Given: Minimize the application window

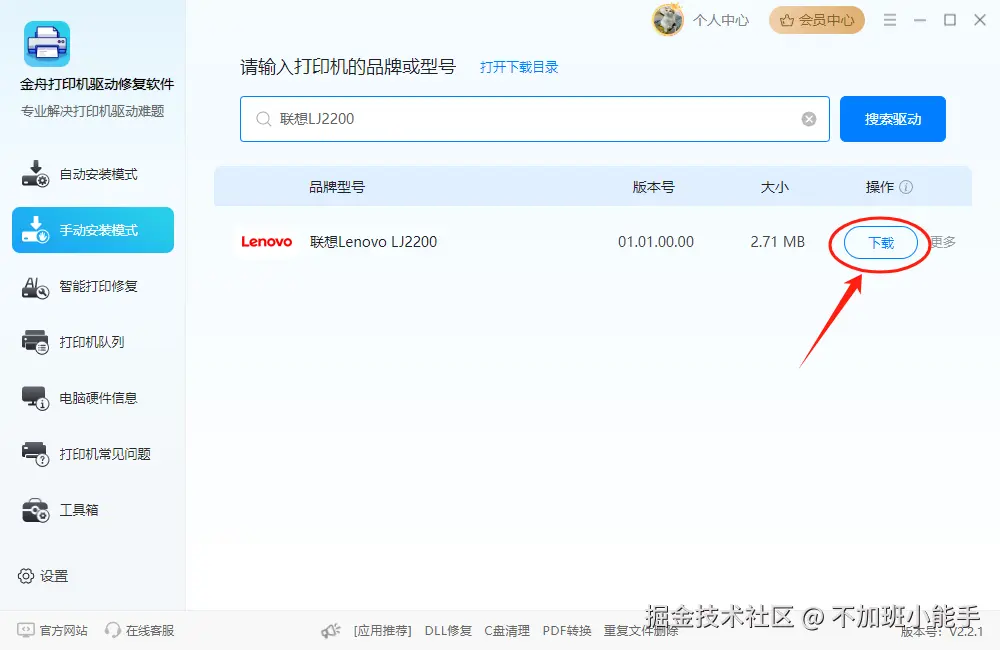Looking at the screenshot, I should [920, 20].
